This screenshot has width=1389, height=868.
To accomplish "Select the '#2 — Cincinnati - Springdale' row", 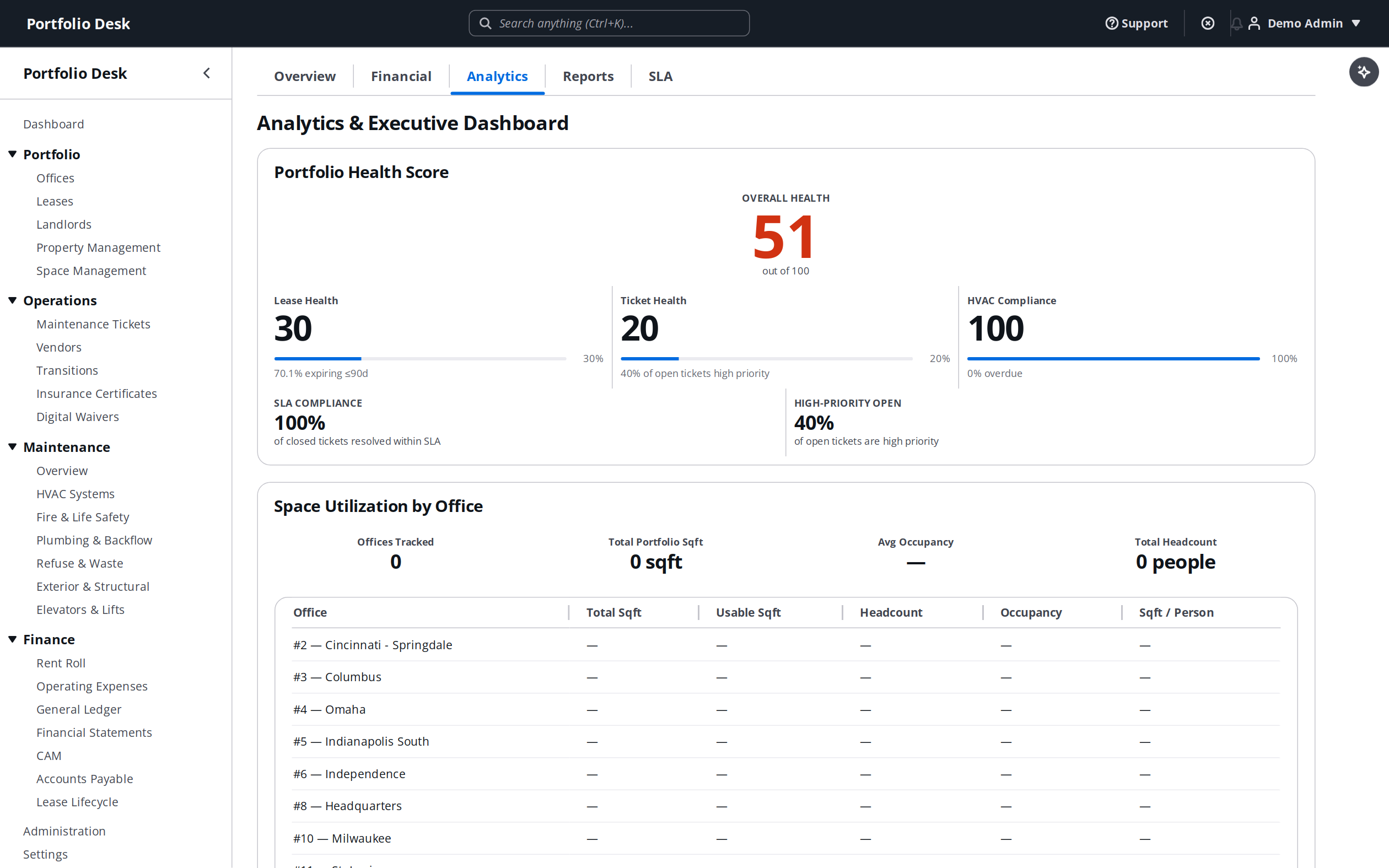I will (x=786, y=645).
